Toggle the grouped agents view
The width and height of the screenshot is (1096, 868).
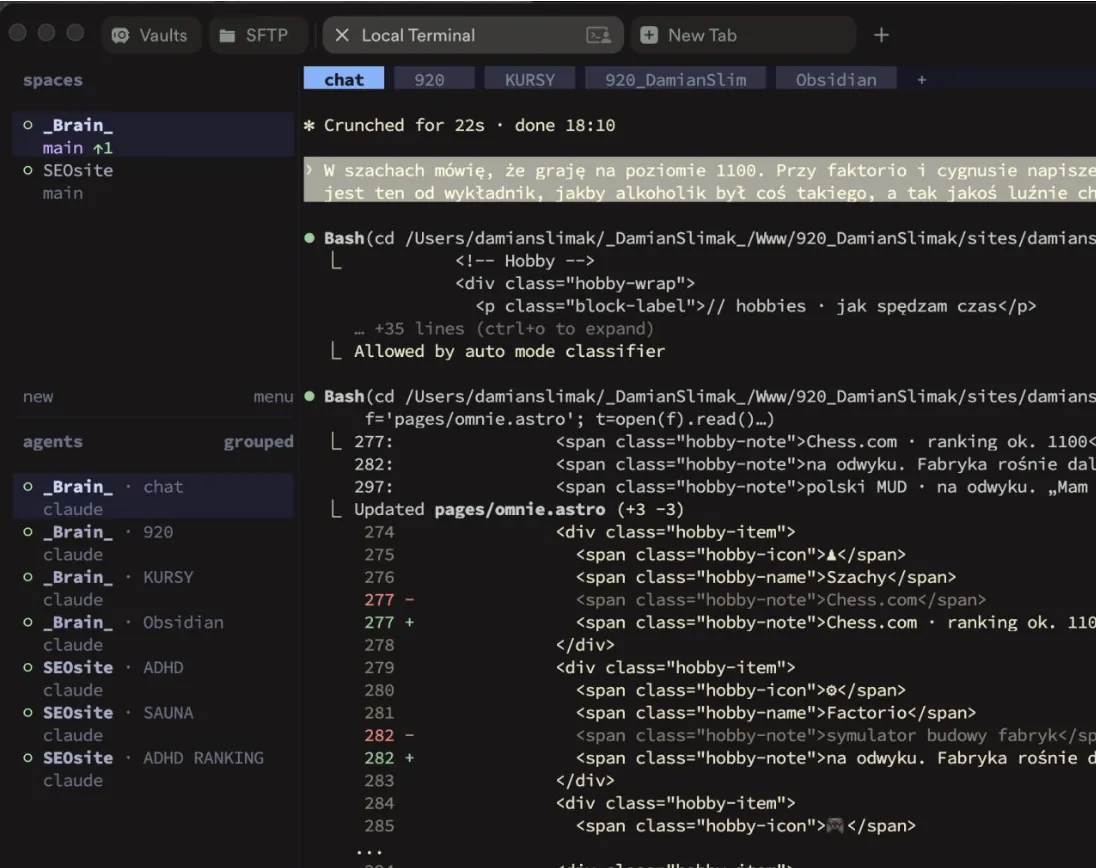259,442
